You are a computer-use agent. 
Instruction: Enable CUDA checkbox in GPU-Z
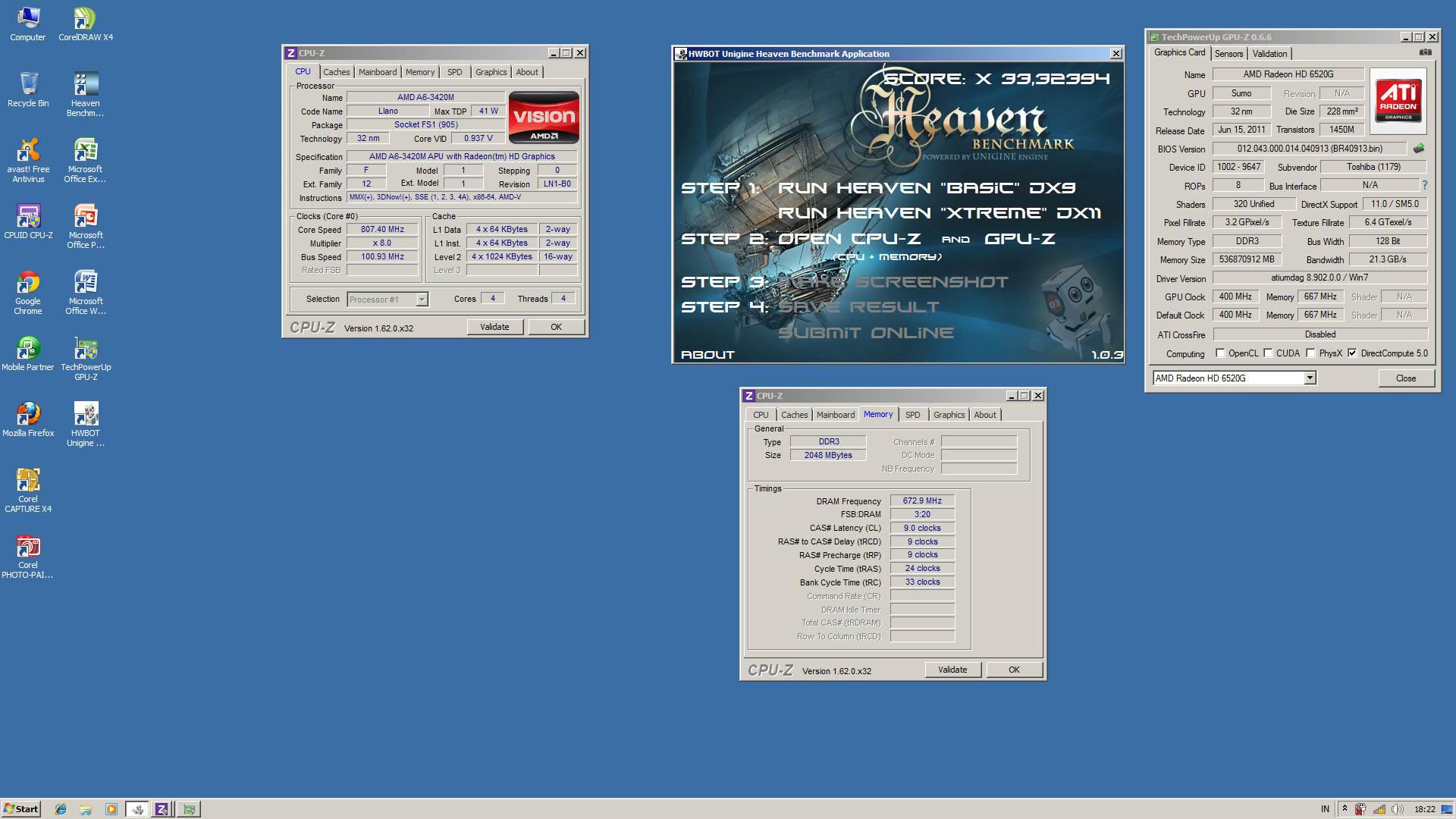[1268, 353]
